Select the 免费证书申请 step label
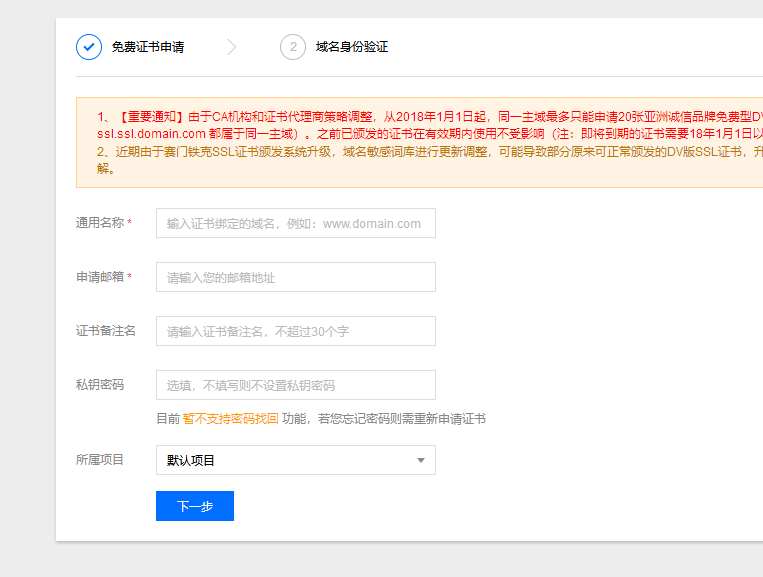 (x=147, y=47)
